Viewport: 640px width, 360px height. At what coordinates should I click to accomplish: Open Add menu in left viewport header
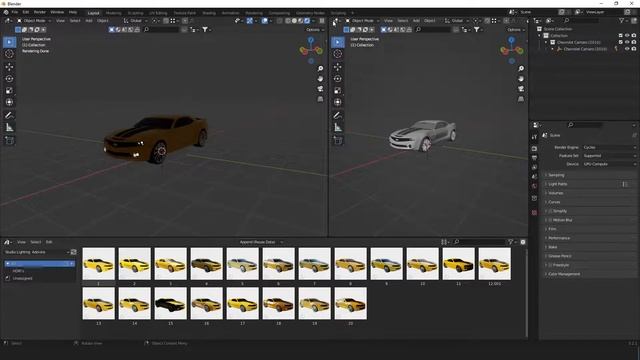89,20
